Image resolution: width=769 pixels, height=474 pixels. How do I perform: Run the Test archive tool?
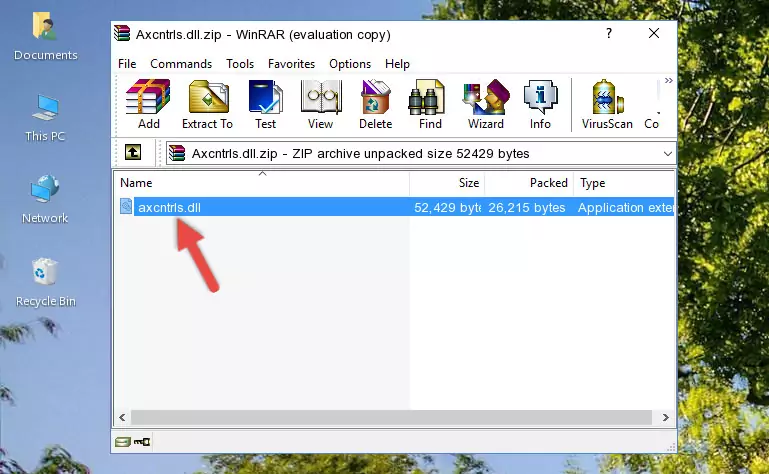(265, 105)
